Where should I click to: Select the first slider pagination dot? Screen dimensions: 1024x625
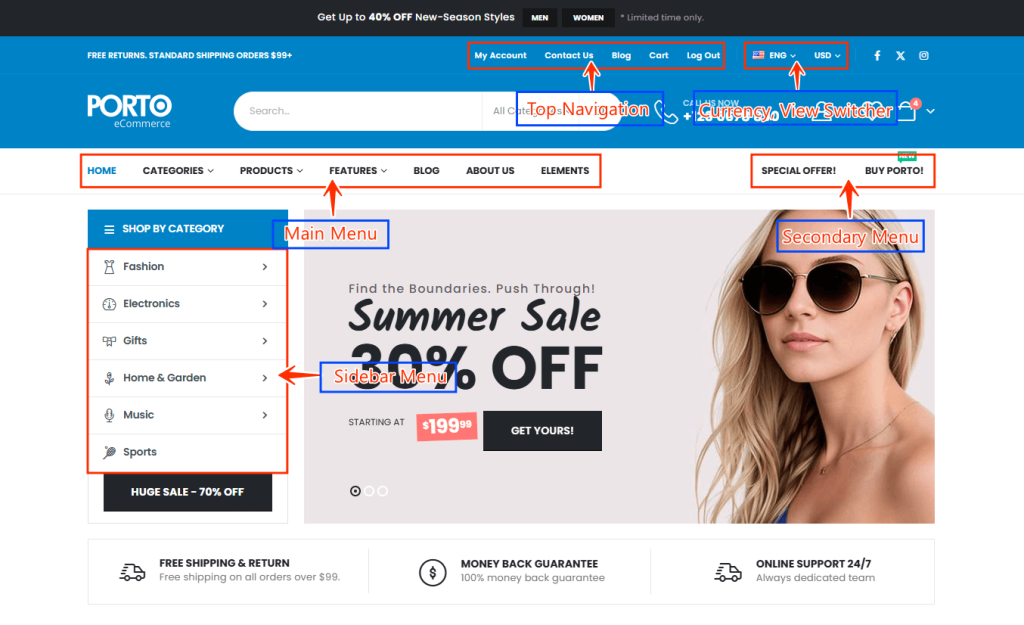coord(355,491)
